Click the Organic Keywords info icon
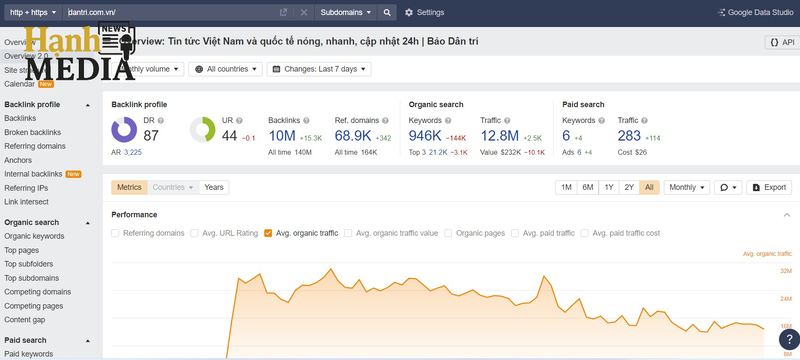800x360 pixels. [x=448, y=121]
